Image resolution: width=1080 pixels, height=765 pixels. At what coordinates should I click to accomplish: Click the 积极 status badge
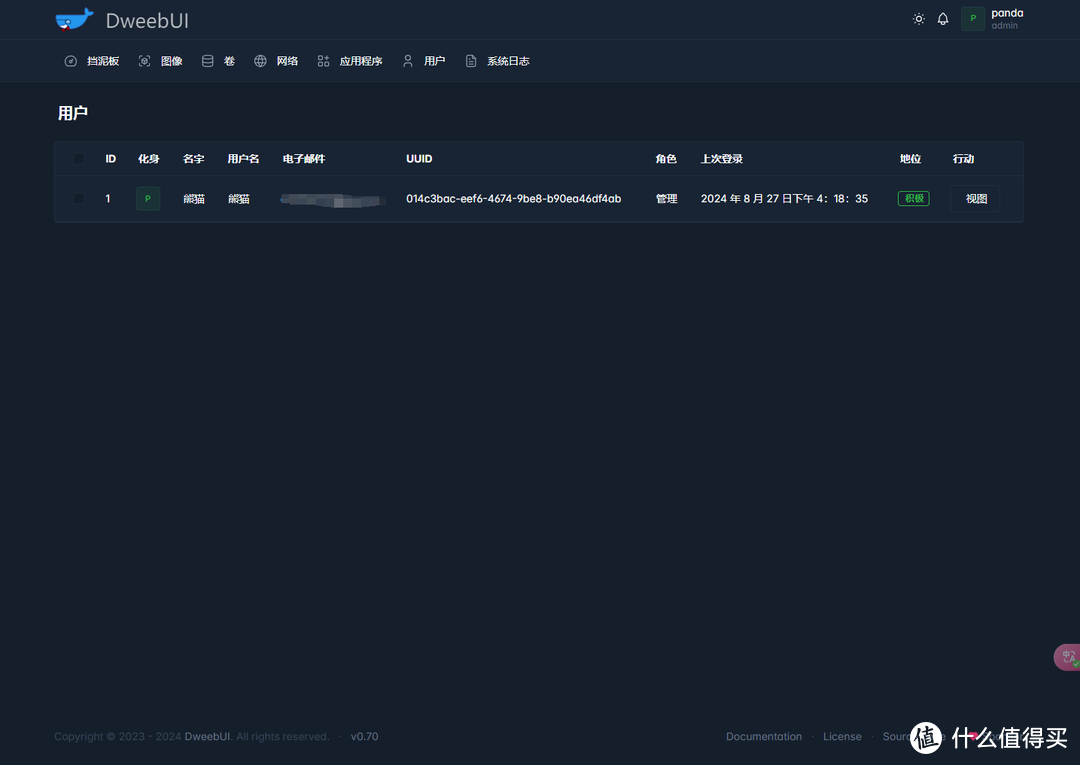coord(913,199)
